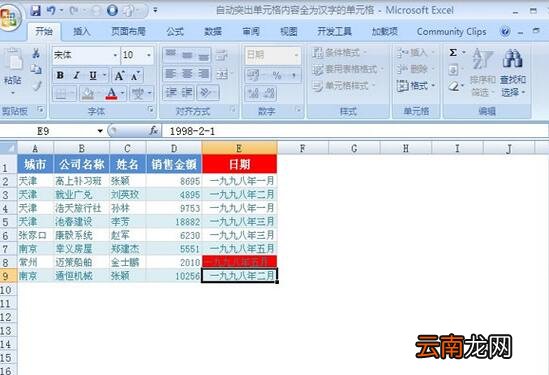The height and width of the screenshot is (375, 549).
Task: Decrease indent icon
Action: pos(171,92)
